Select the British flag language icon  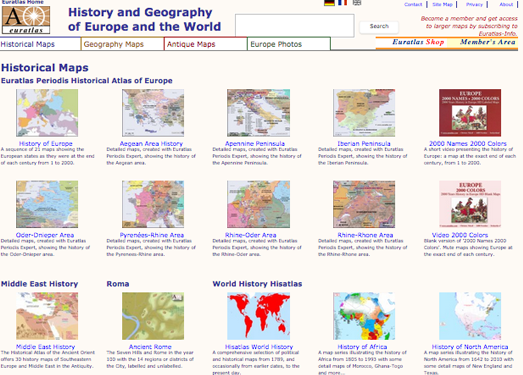(357, 3)
